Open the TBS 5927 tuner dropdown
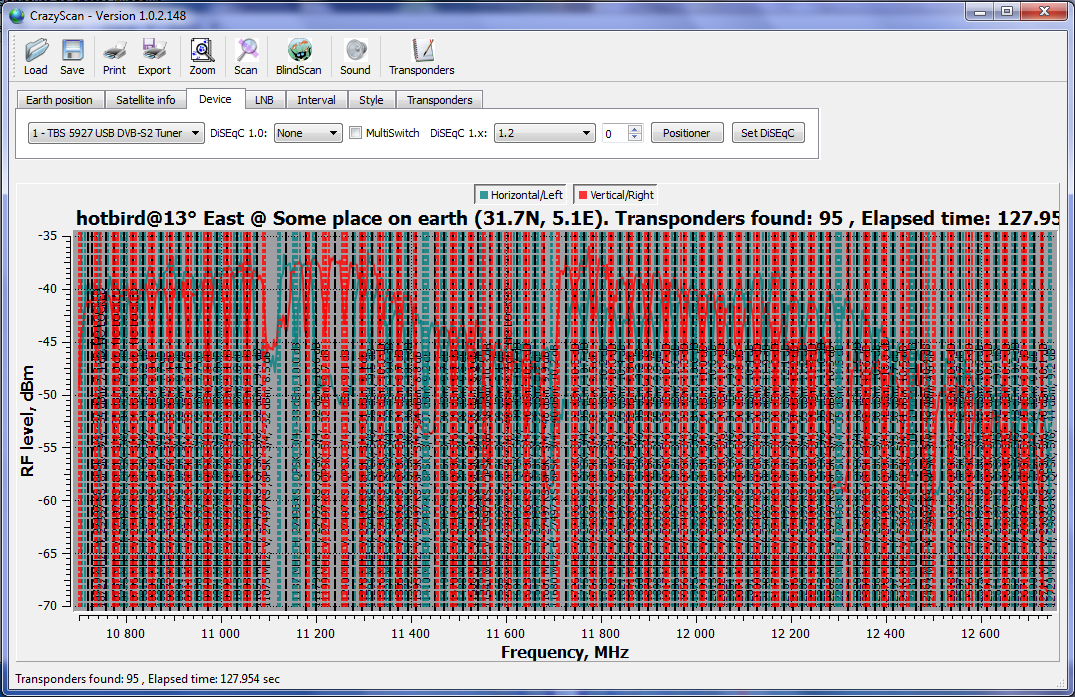This screenshot has height=697, width=1075. pyautogui.click(x=116, y=133)
